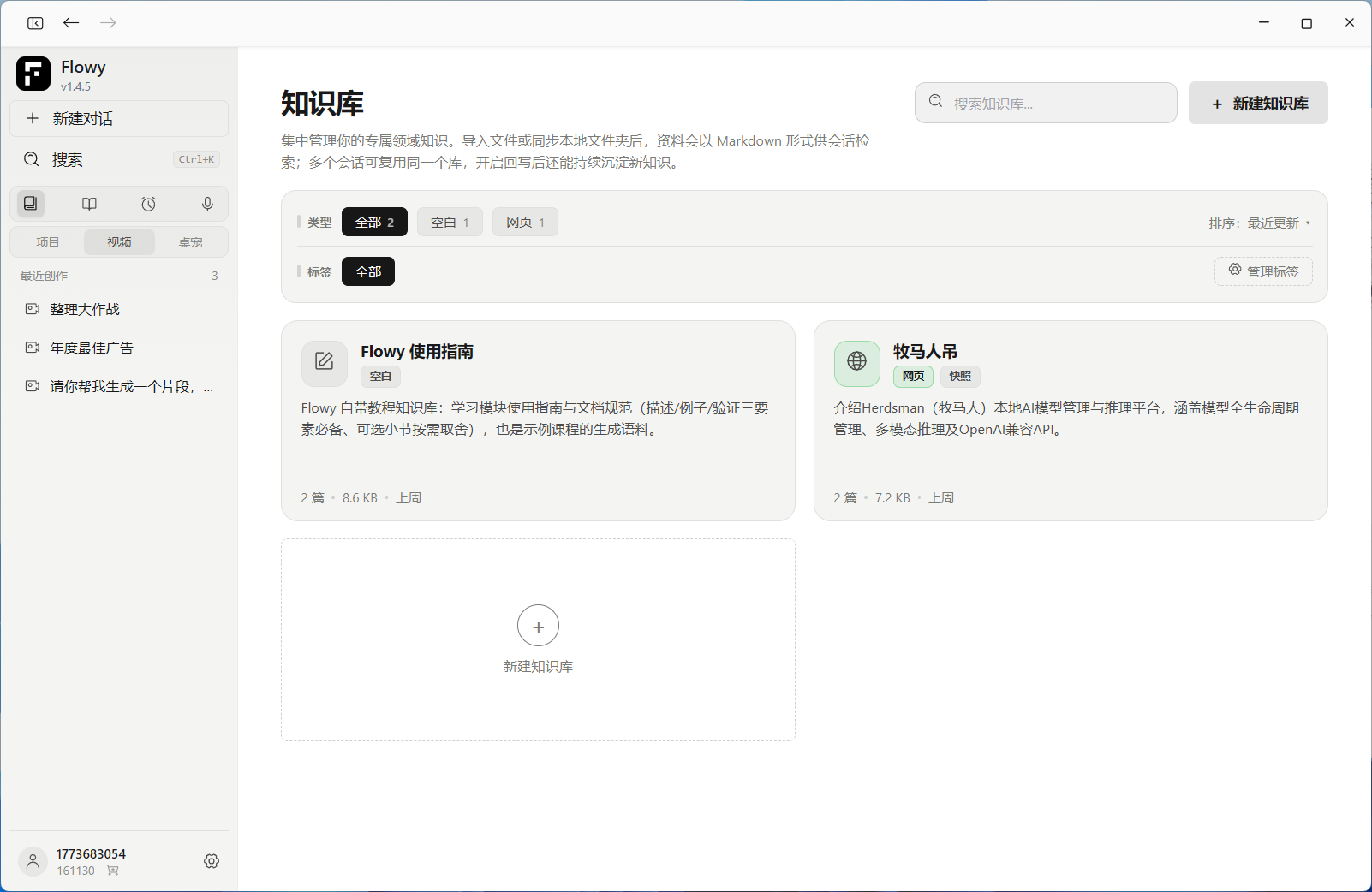Open recent item 请你帮我生成一个片段
Screen dimensions: 1372x892
119,386
